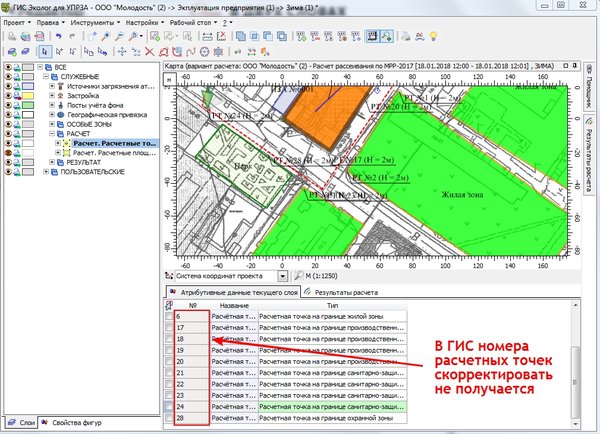Image resolution: width=600 pixels, height=434 pixels.
Task: Click the blue undo arrow icon
Action: (x=59, y=36)
